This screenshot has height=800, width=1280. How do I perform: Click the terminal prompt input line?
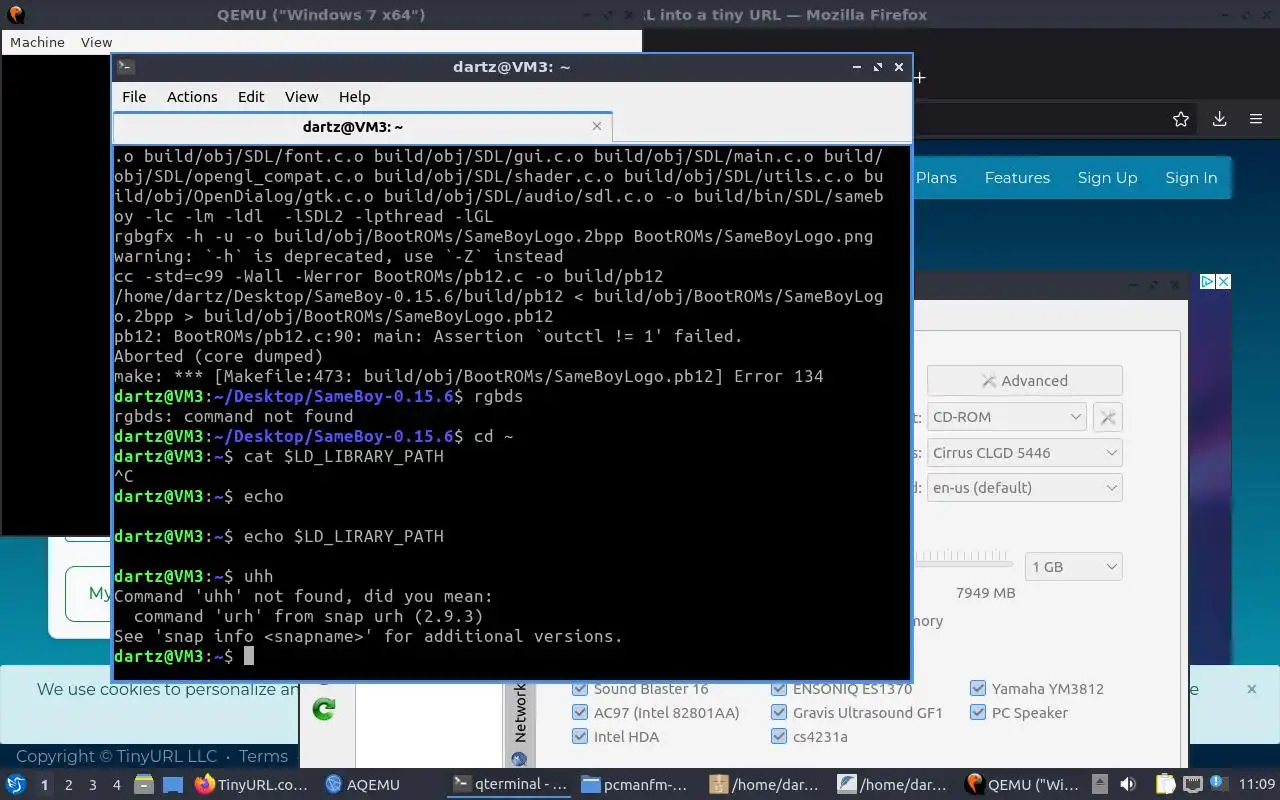coord(511,656)
